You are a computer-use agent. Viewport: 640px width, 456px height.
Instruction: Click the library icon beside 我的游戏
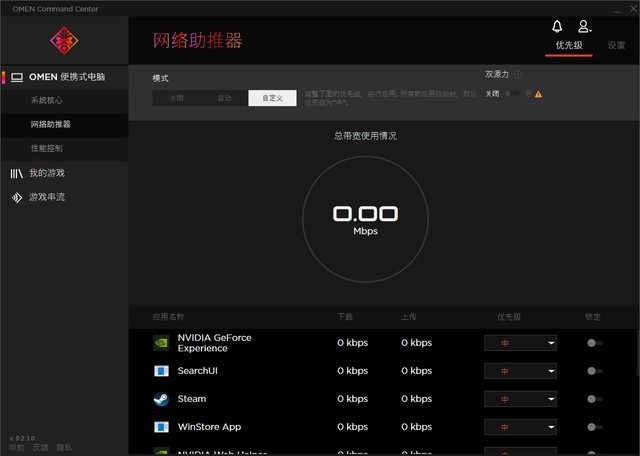(x=16, y=174)
